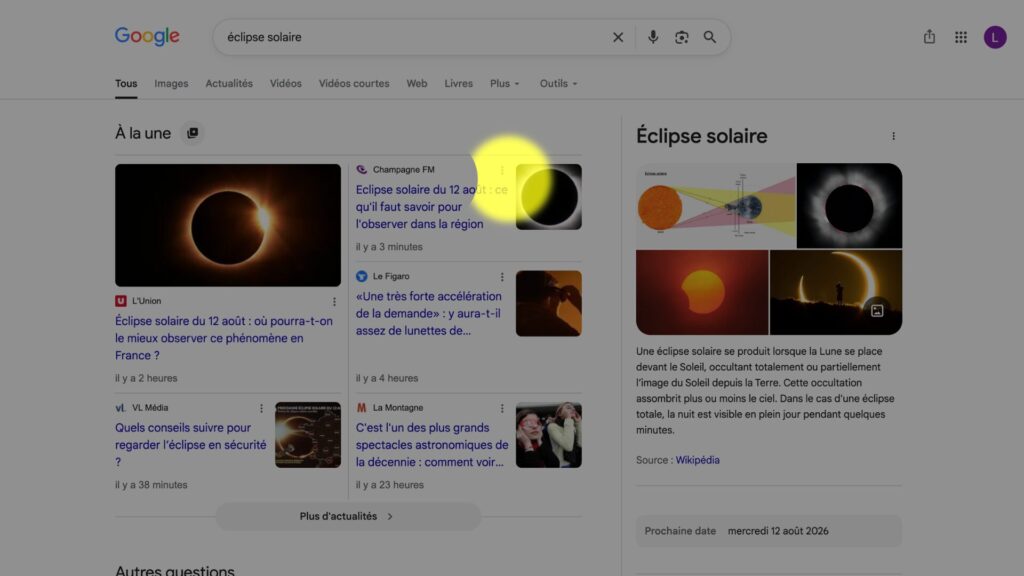
Task: Open the La Montagne thumbnail of eclipse viewers
Action: click(549, 435)
